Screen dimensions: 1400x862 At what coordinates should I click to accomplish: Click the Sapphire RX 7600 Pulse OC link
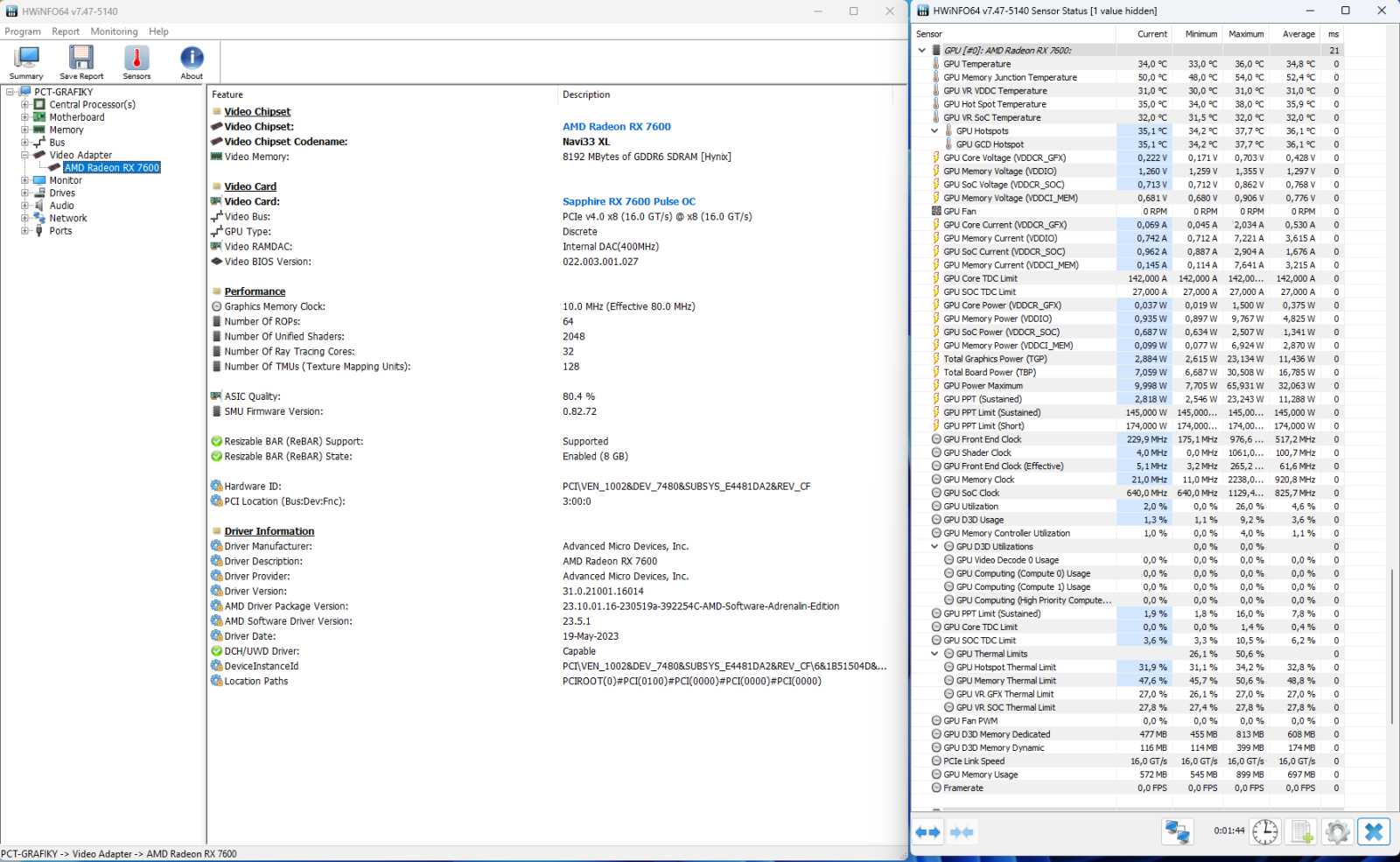point(629,201)
